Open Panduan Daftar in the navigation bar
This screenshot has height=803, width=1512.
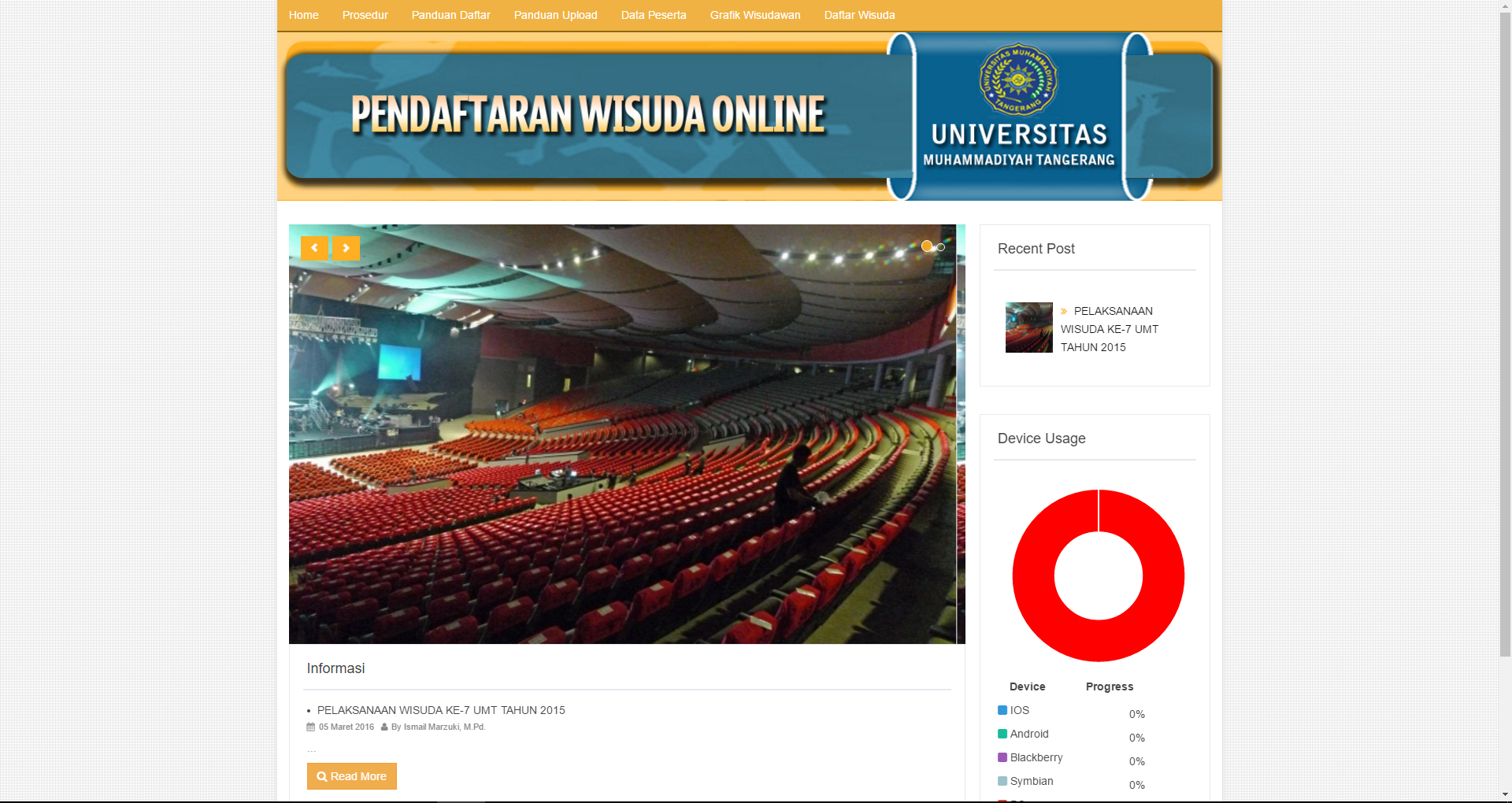(451, 15)
